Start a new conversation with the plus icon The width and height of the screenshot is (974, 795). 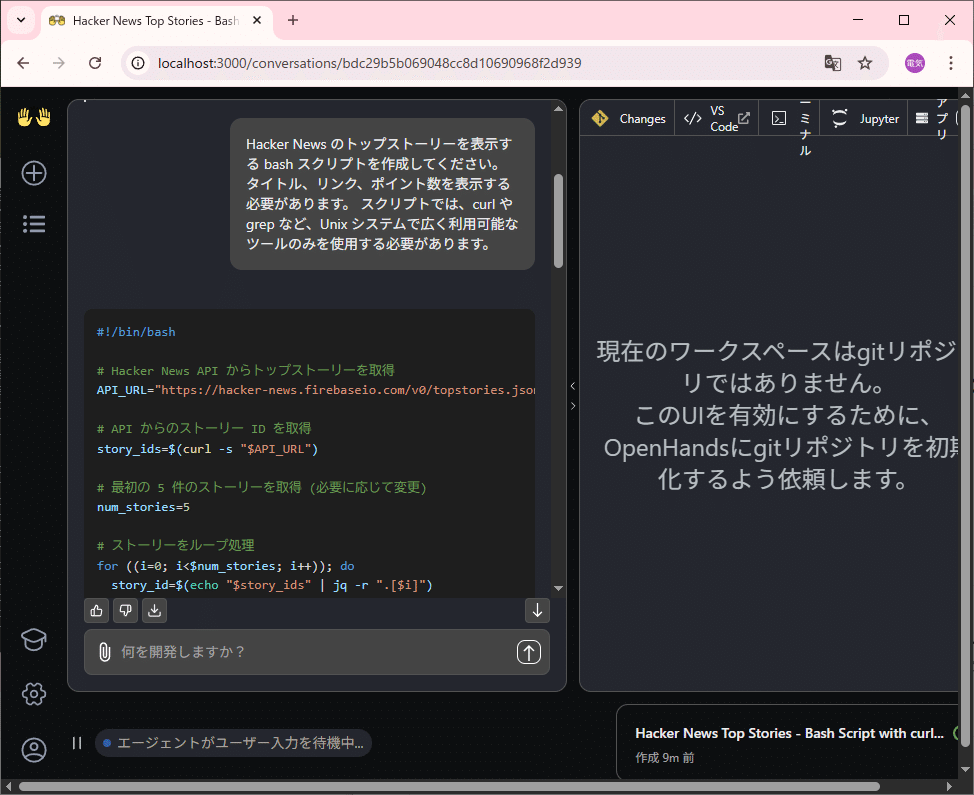click(34, 173)
